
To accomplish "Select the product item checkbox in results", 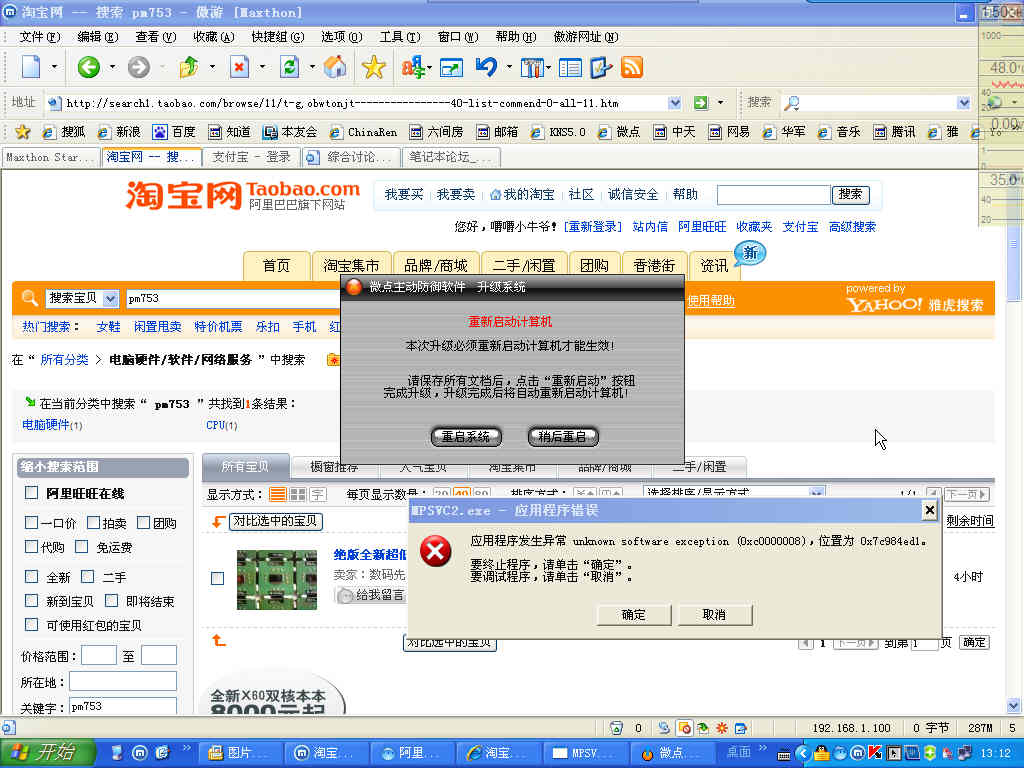I will (217, 578).
